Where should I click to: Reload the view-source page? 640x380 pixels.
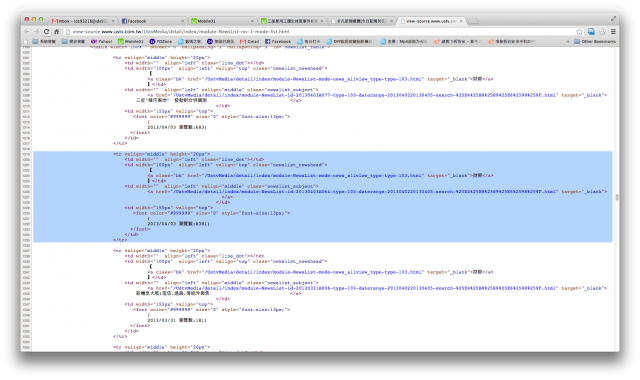pyautogui.click(x=47, y=31)
